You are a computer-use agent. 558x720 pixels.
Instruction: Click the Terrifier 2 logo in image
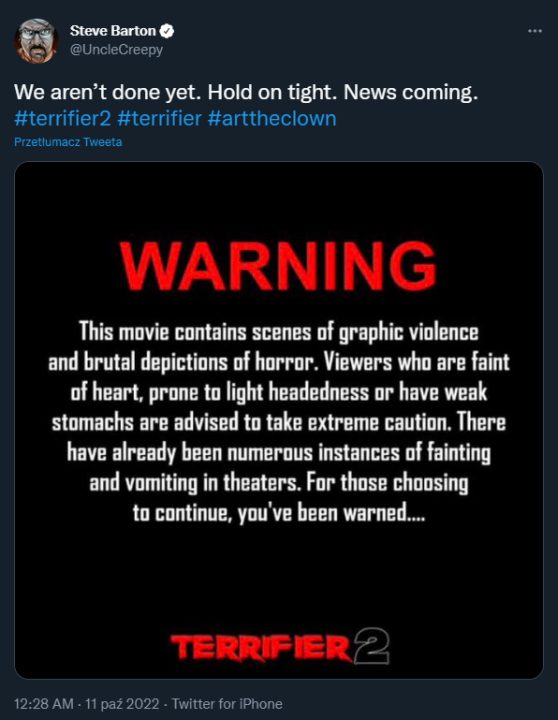point(280,647)
